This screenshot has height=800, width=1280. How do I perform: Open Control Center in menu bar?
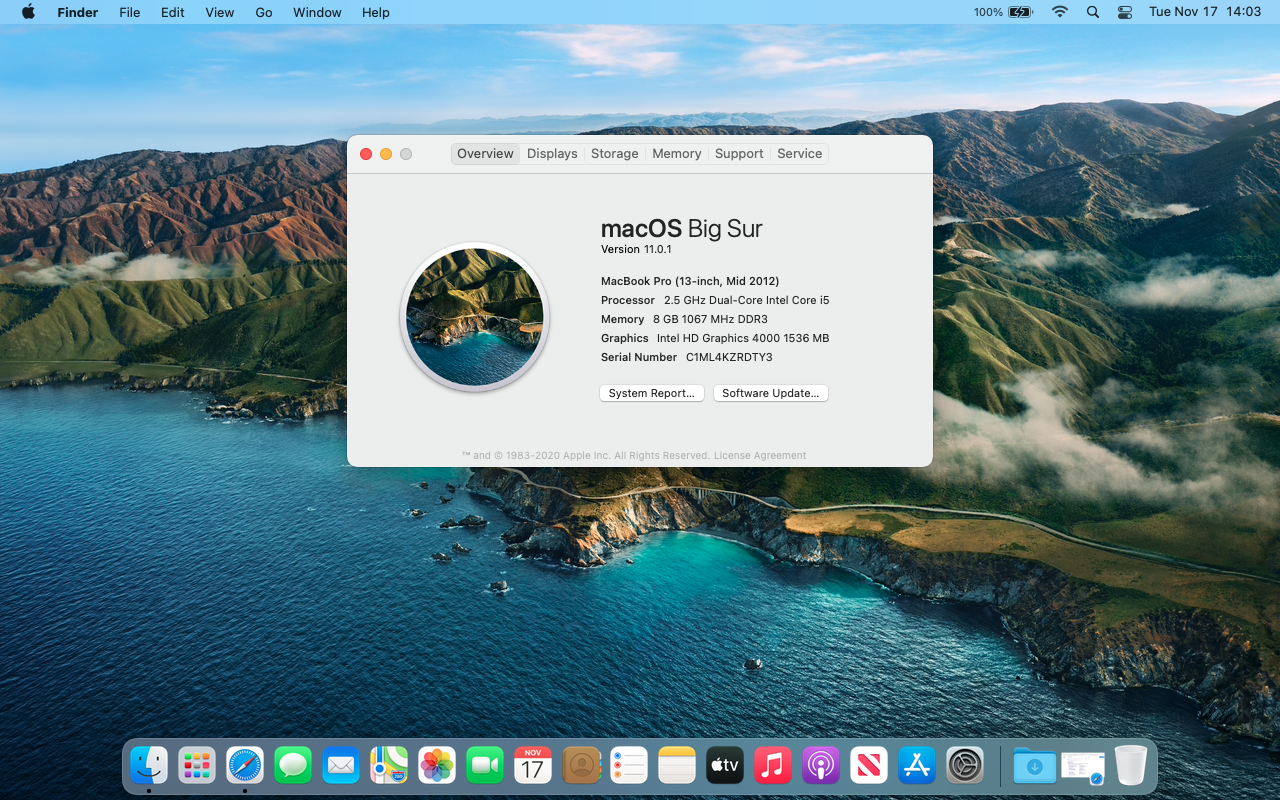(x=1125, y=12)
